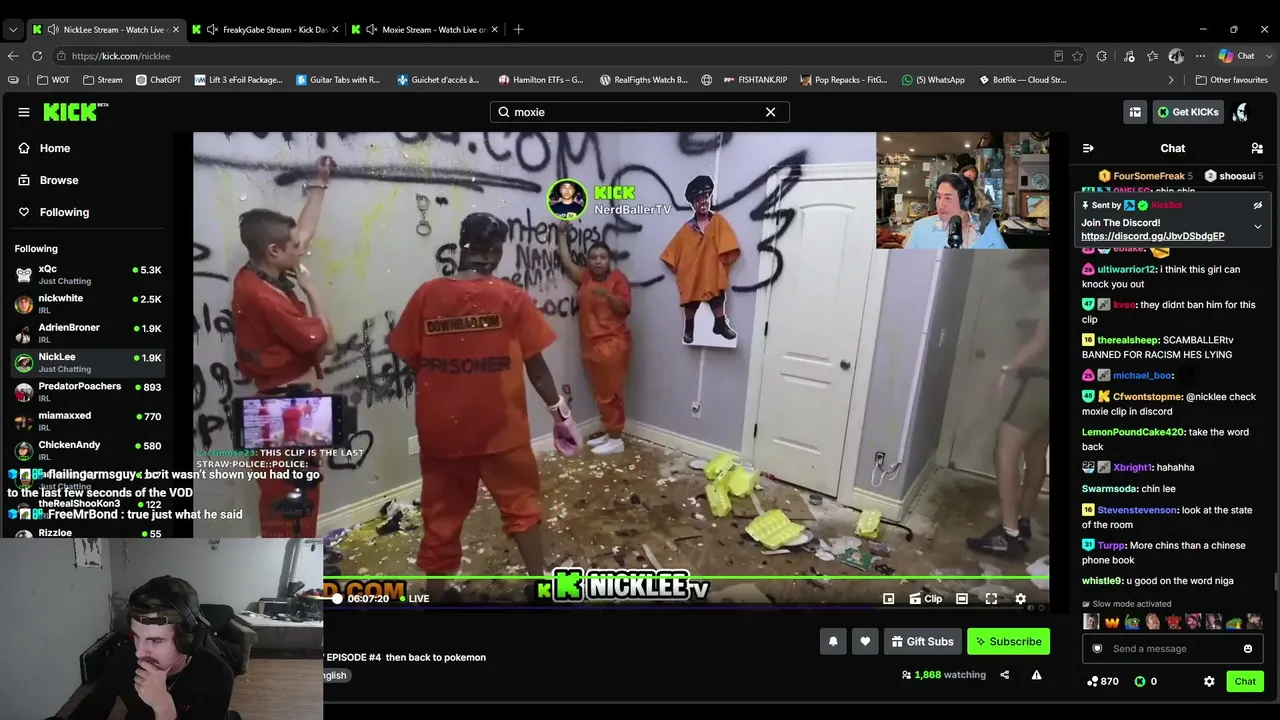The image size is (1280, 720).
Task: Open the KICKs balance icon
Action: coord(1139,681)
